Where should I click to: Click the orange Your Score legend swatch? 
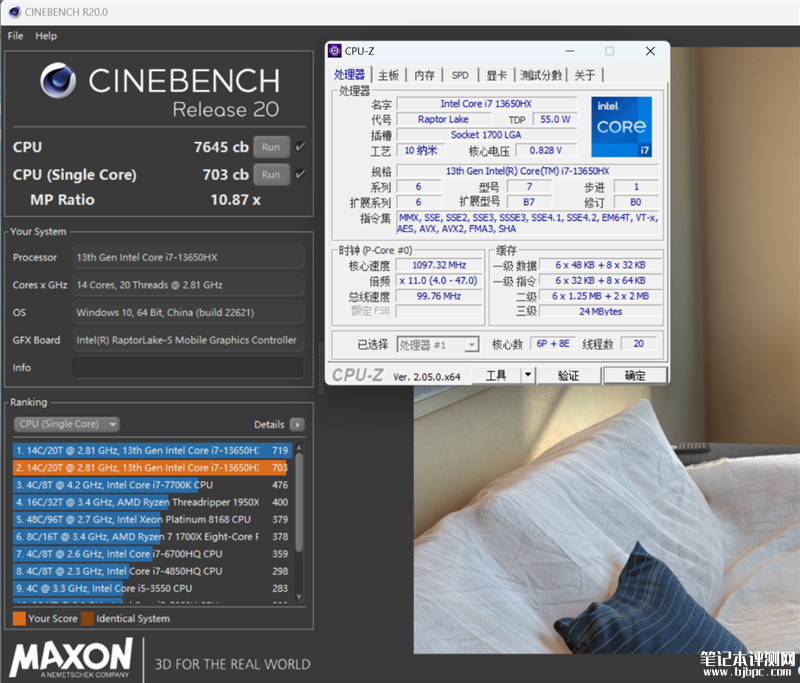tap(19, 619)
